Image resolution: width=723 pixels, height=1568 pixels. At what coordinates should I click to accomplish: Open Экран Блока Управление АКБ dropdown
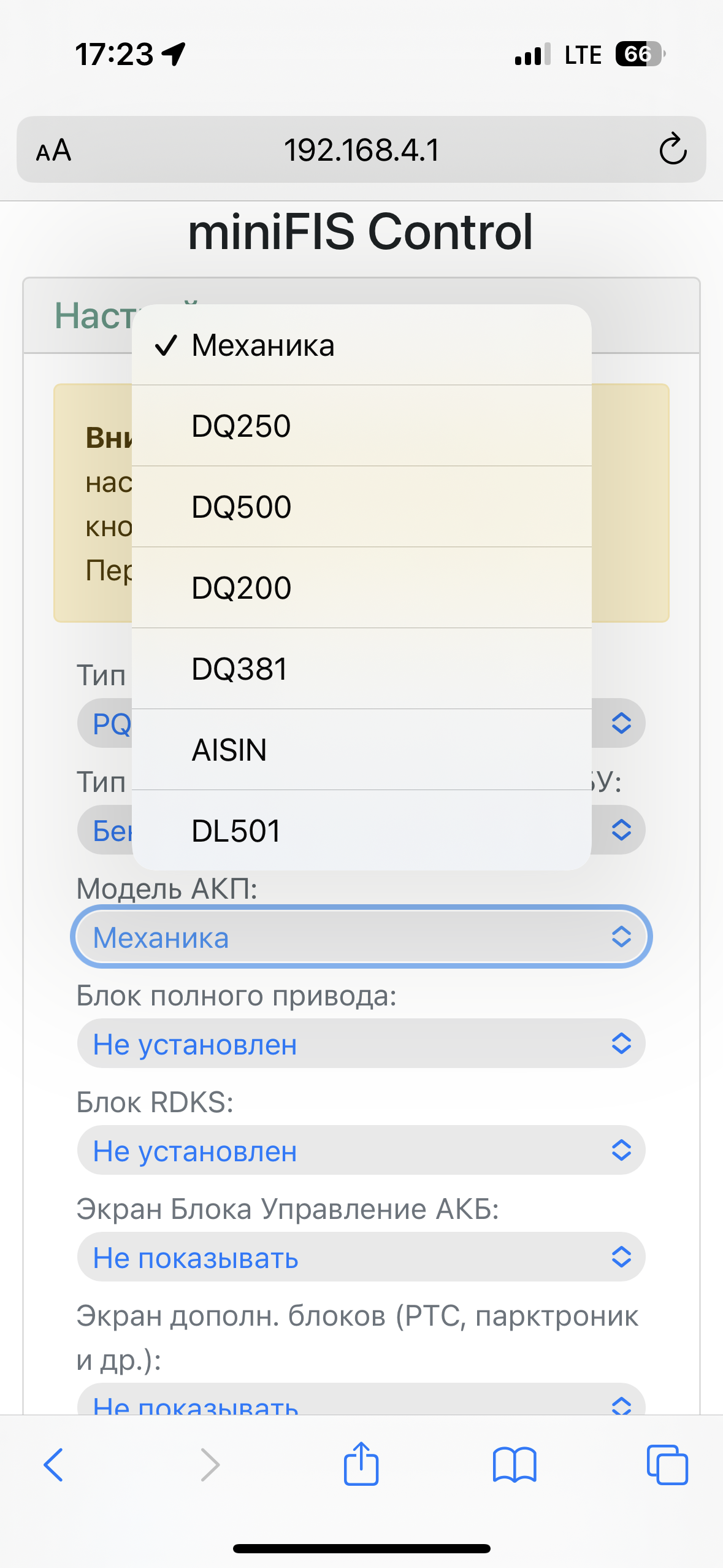[x=361, y=1257]
